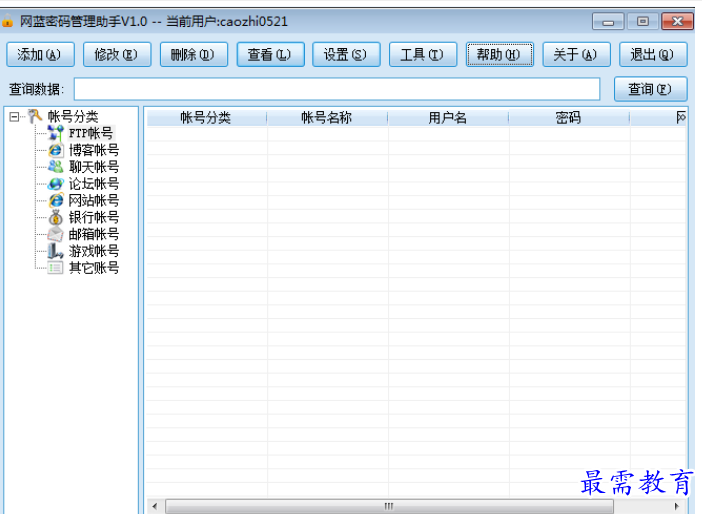The height and width of the screenshot is (514, 702).
Task: Click the 添加(A) button
Action: [40, 55]
